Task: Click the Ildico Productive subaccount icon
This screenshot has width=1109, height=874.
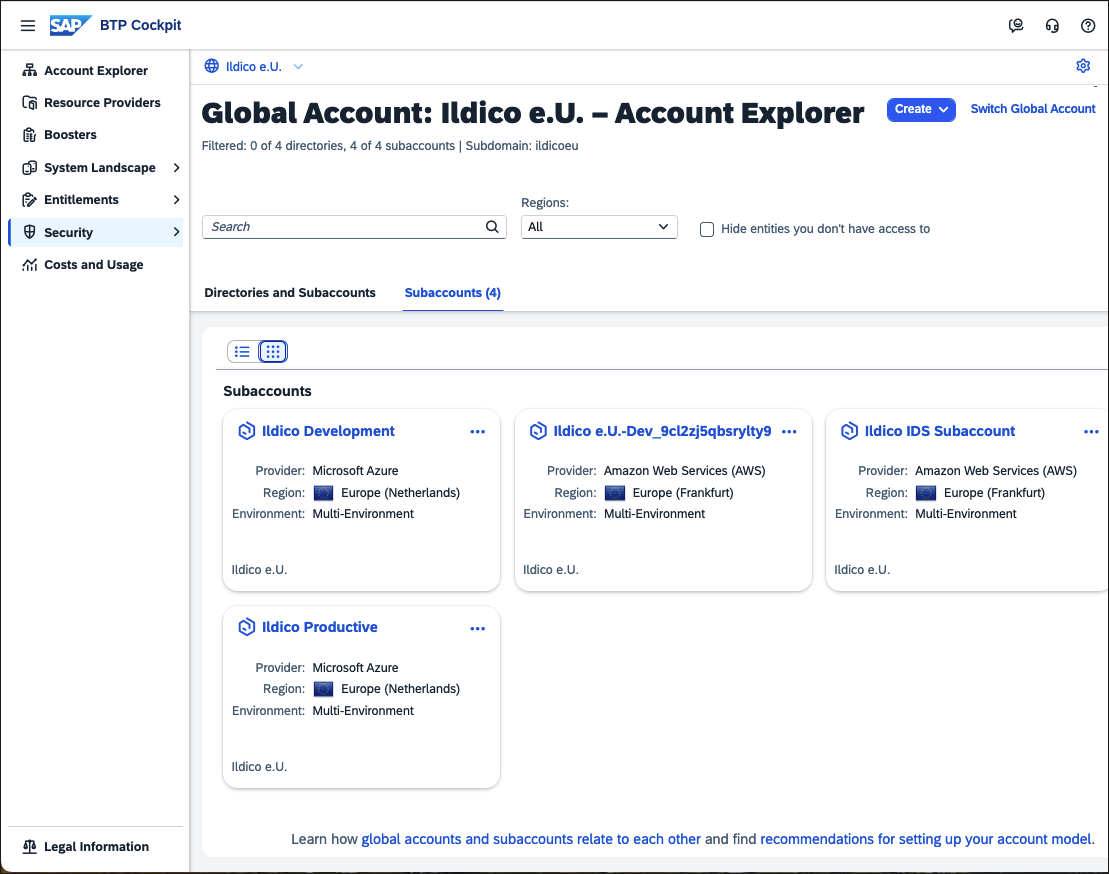Action: [x=246, y=627]
